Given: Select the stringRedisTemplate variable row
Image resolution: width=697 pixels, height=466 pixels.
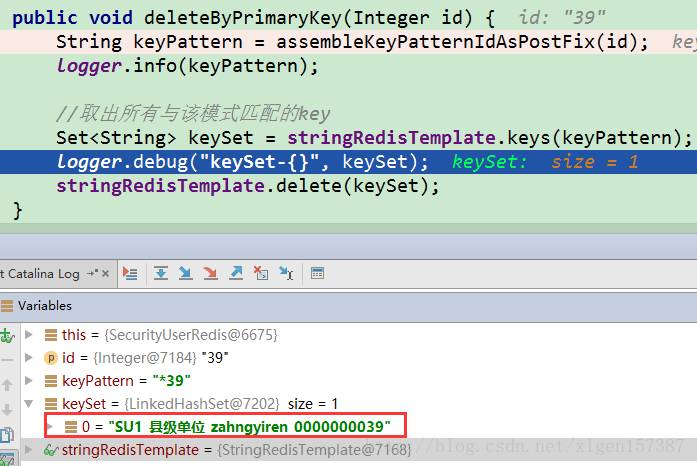Looking at the screenshot, I should coord(359,450).
